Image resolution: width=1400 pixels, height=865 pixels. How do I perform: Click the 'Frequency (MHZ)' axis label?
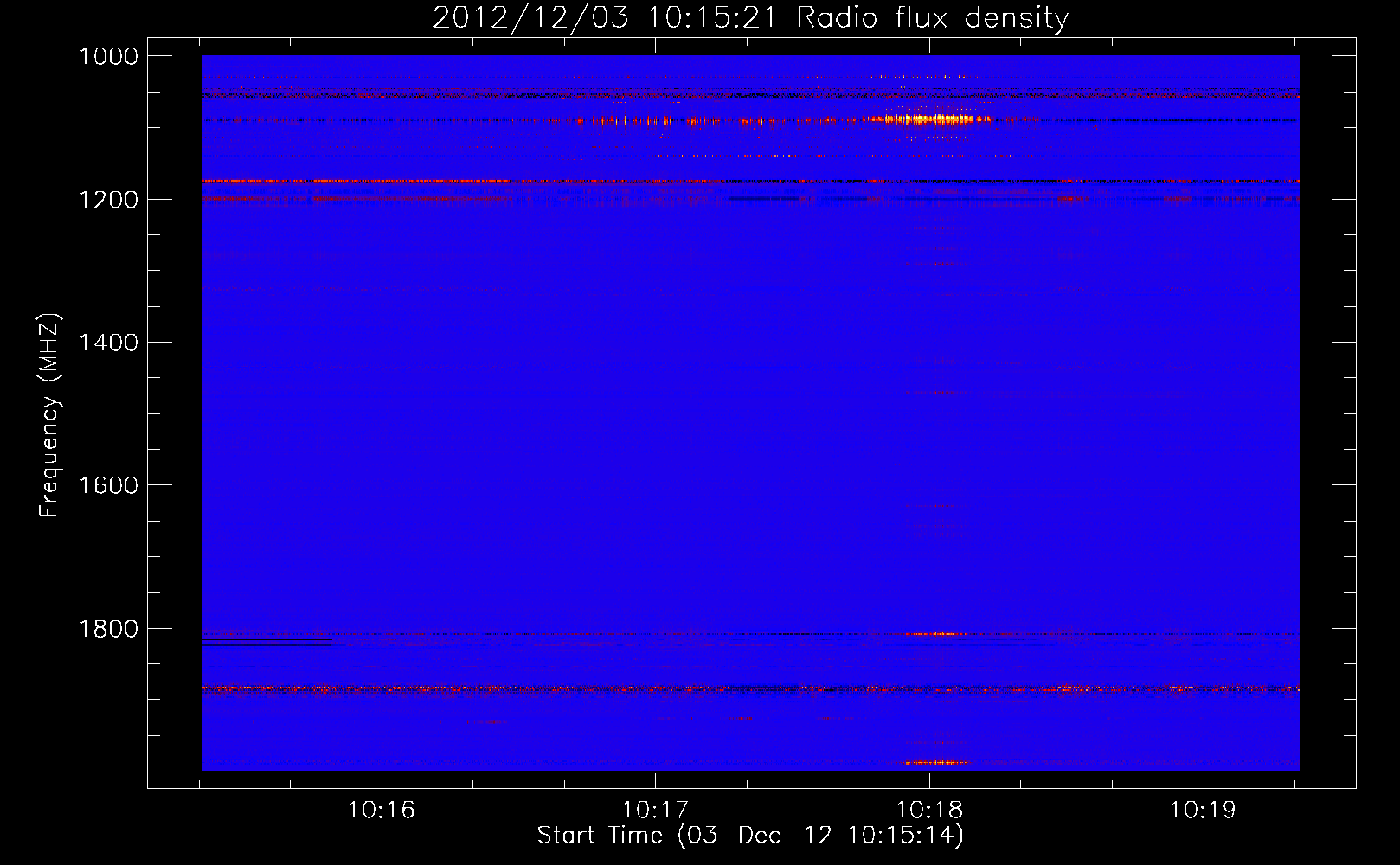pyautogui.click(x=49, y=414)
